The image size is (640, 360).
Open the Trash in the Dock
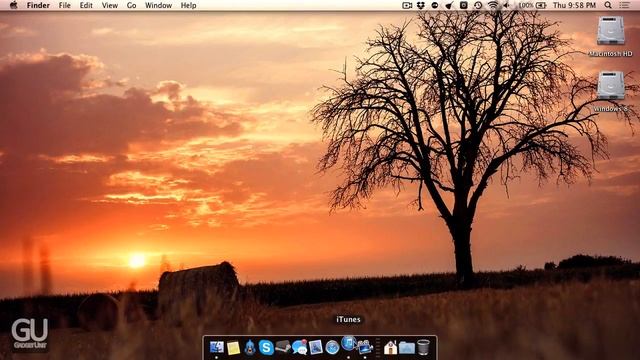pos(423,347)
